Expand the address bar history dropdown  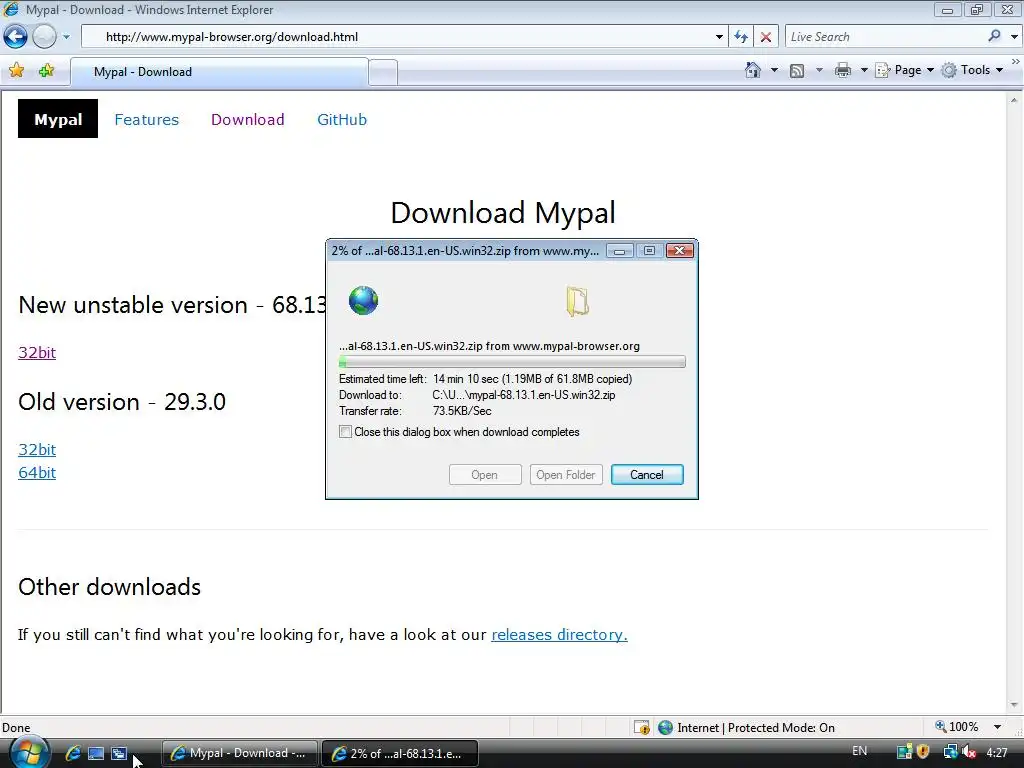[x=719, y=37]
